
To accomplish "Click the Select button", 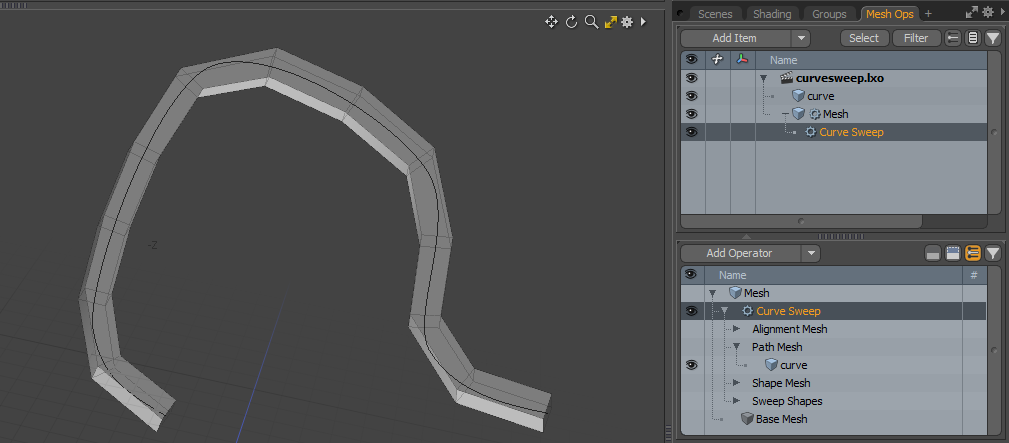I will (x=864, y=38).
